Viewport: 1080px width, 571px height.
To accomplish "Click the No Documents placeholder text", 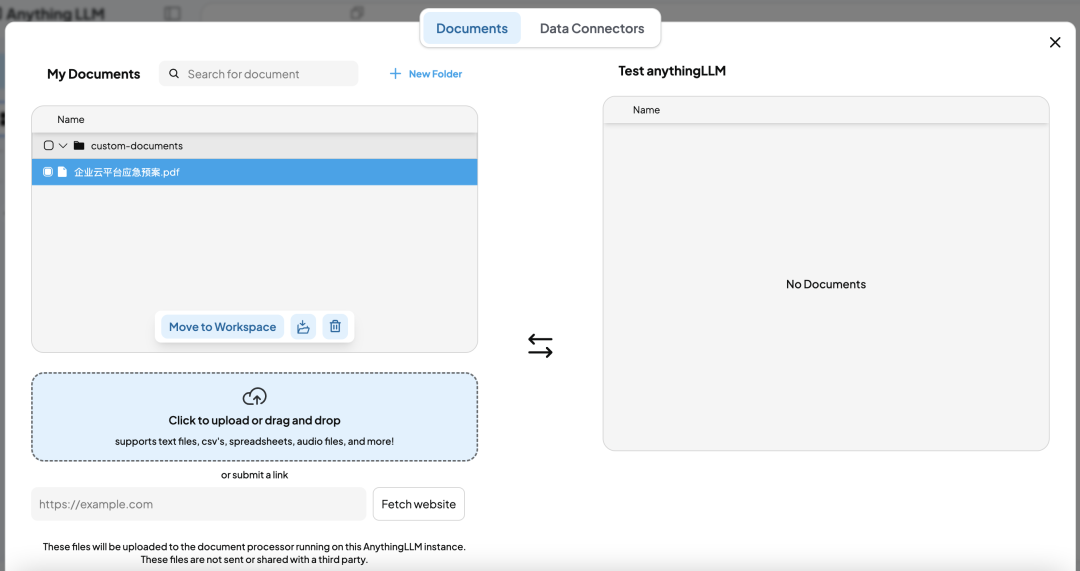I will (826, 284).
